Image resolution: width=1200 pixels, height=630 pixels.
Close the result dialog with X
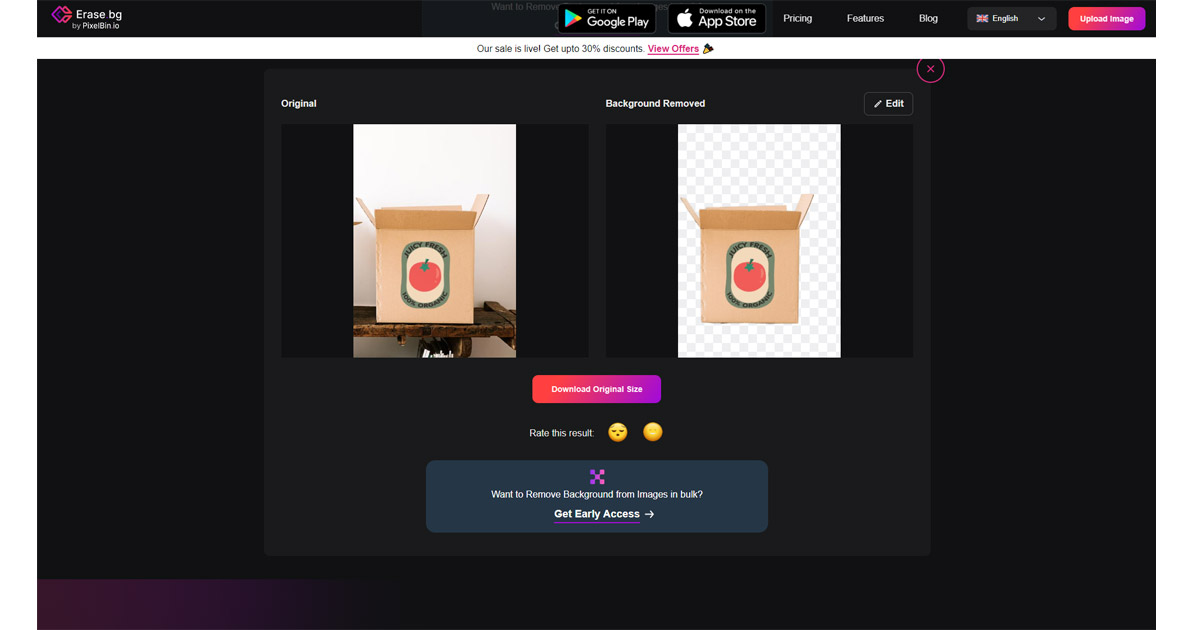click(x=930, y=69)
